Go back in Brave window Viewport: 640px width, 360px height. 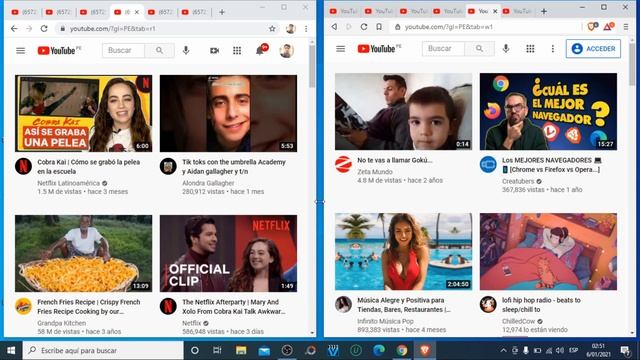click(x=334, y=27)
